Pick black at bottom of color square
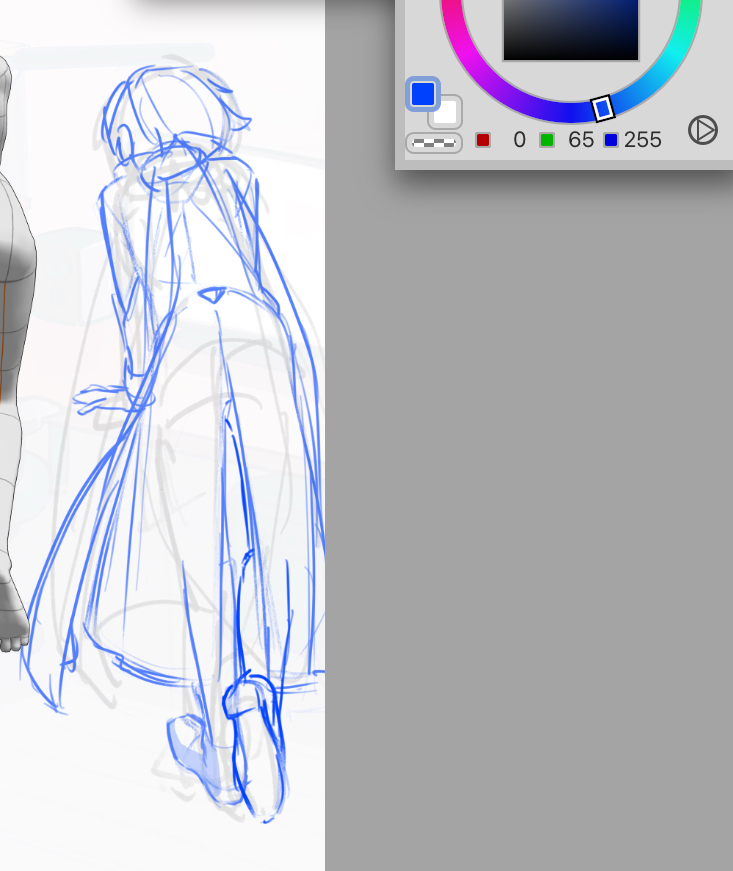Image resolution: width=733 pixels, height=871 pixels. pyautogui.click(x=570, y=54)
